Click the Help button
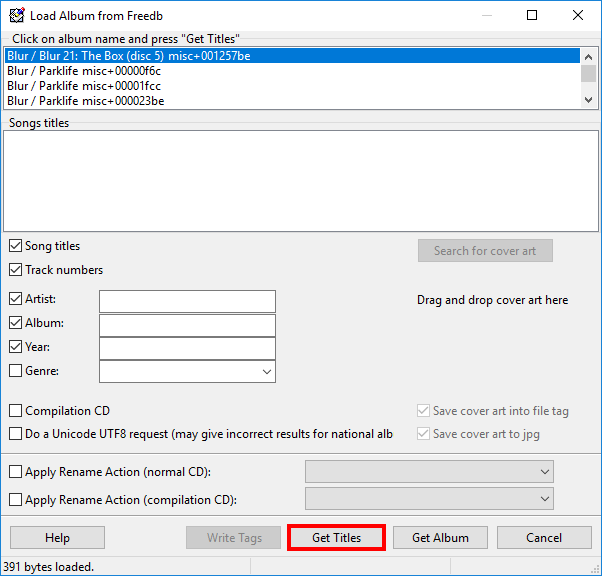 57,538
